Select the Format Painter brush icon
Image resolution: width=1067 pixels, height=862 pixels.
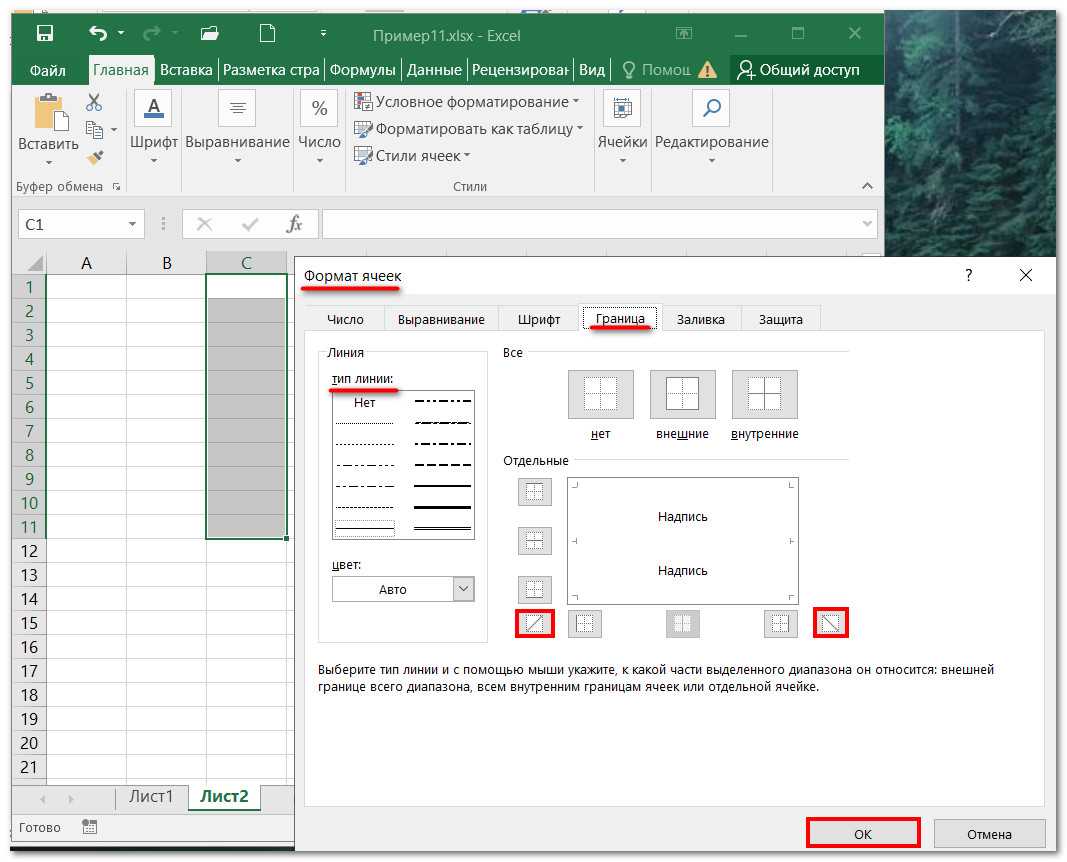(94, 157)
